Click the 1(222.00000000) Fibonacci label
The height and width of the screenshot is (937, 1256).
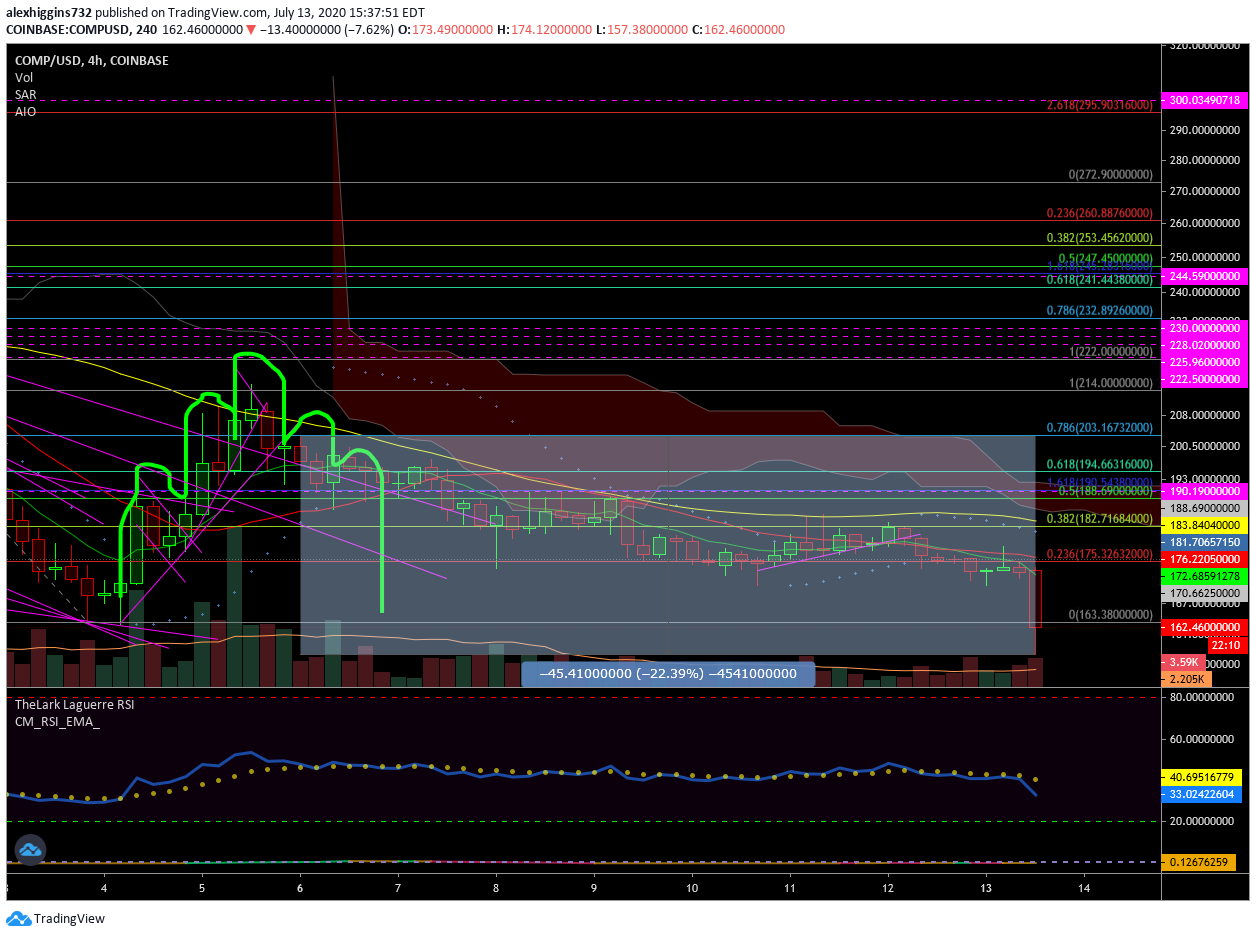(x=1111, y=352)
